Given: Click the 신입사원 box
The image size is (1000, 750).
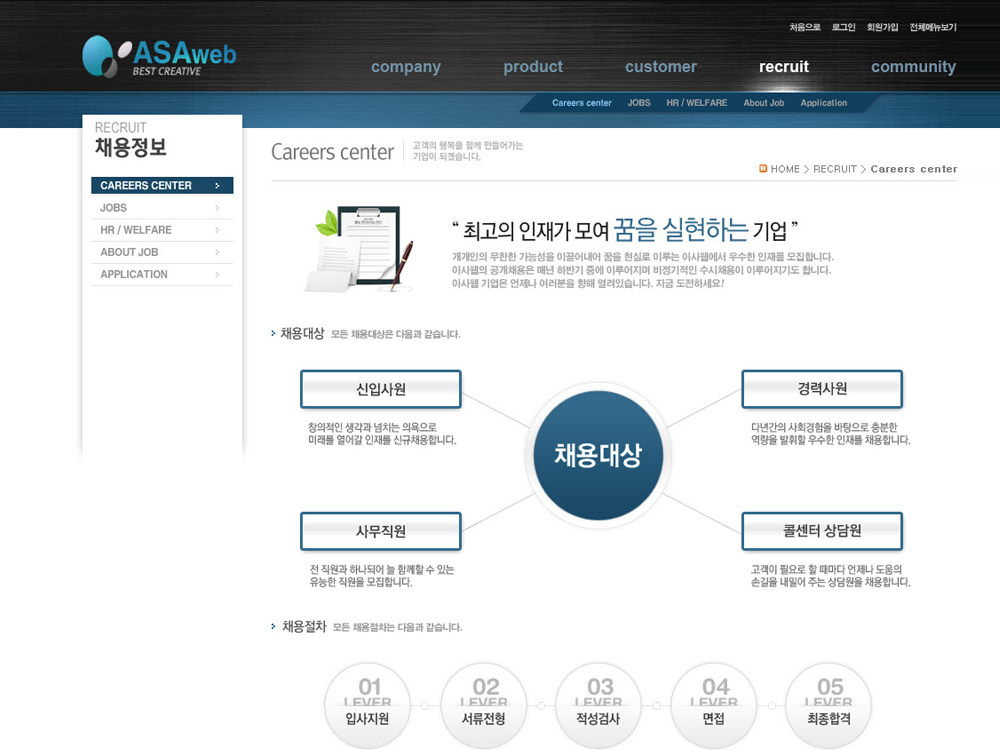Looking at the screenshot, I should [x=381, y=389].
